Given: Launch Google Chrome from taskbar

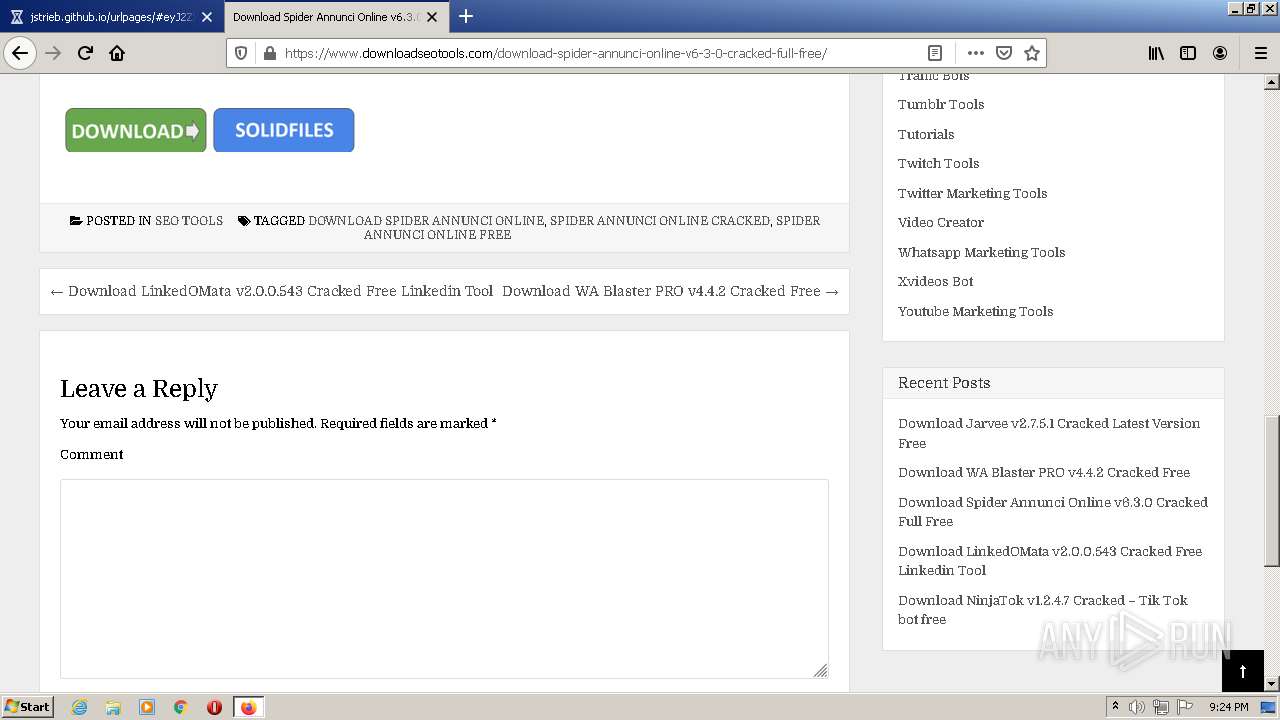Looking at the screenshot, I should 181,707.
